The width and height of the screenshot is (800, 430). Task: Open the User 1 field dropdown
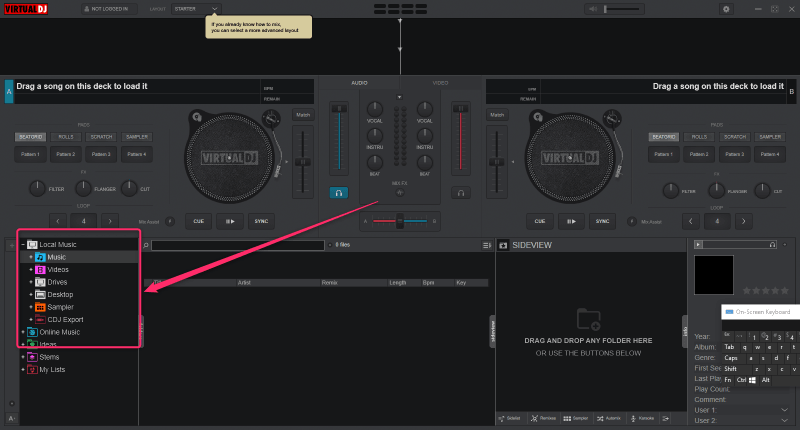coord(784,410)
